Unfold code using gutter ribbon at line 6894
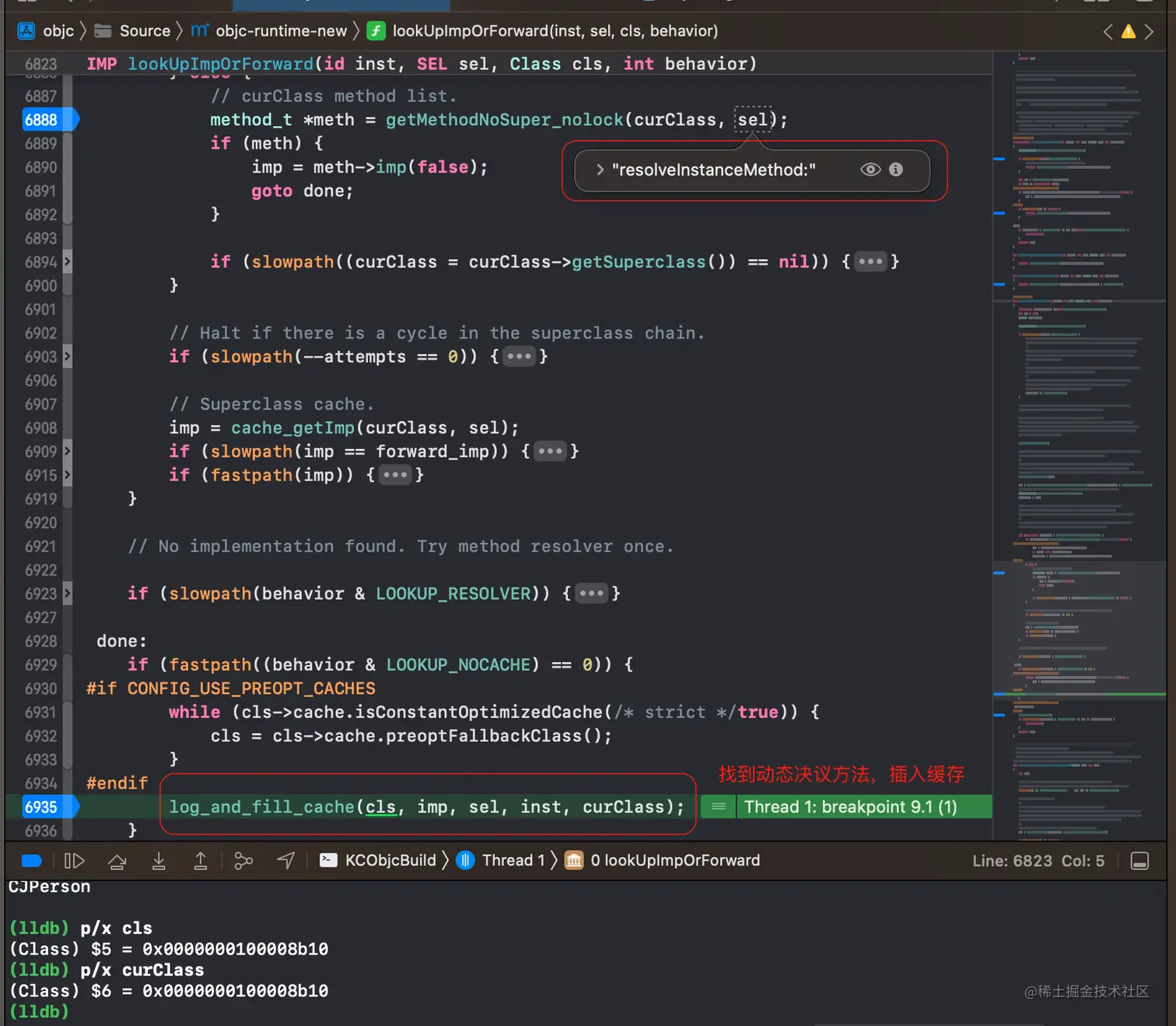 pyautogui.click(x=67, y=262)
